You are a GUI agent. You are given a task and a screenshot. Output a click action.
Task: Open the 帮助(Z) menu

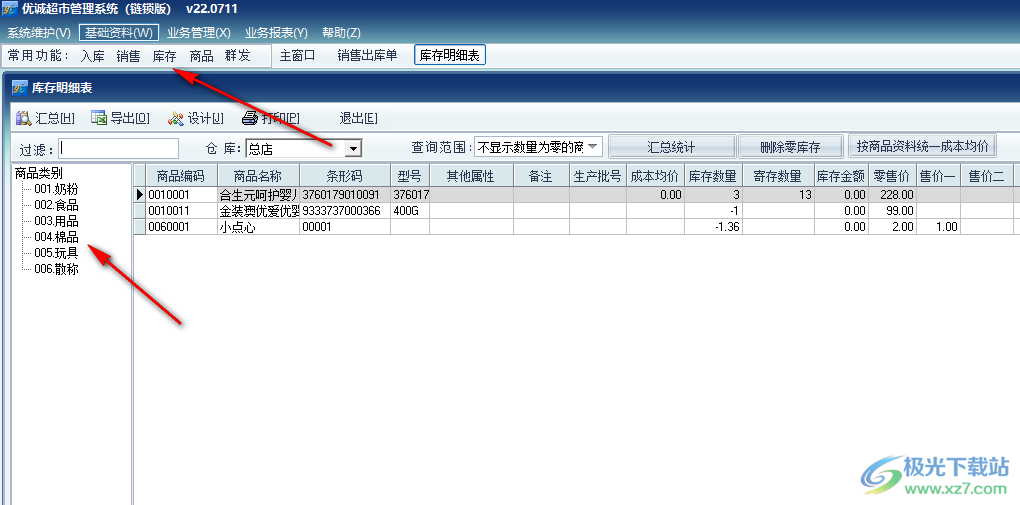341,33
